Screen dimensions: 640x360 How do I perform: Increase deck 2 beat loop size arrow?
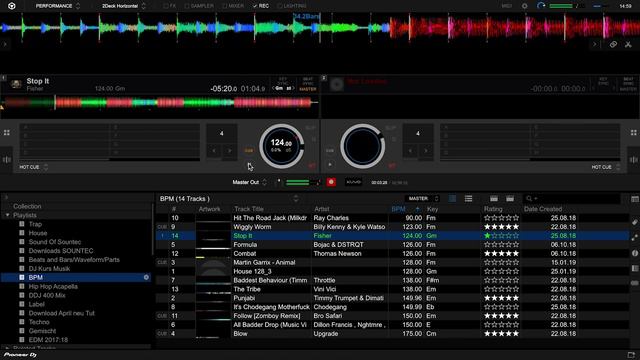coord(426,151)
